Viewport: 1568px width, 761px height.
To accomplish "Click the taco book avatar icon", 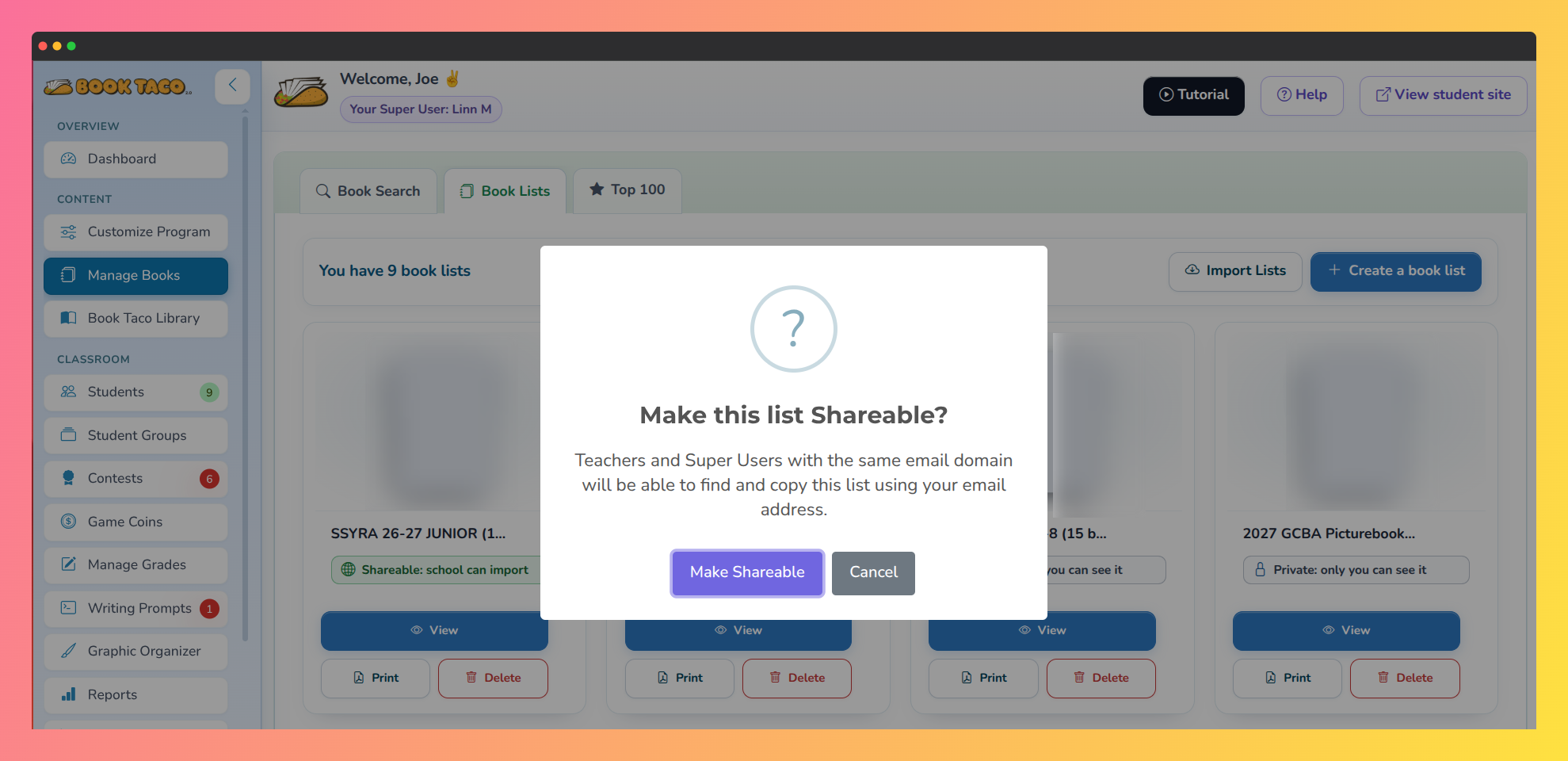I will [301, 93].
